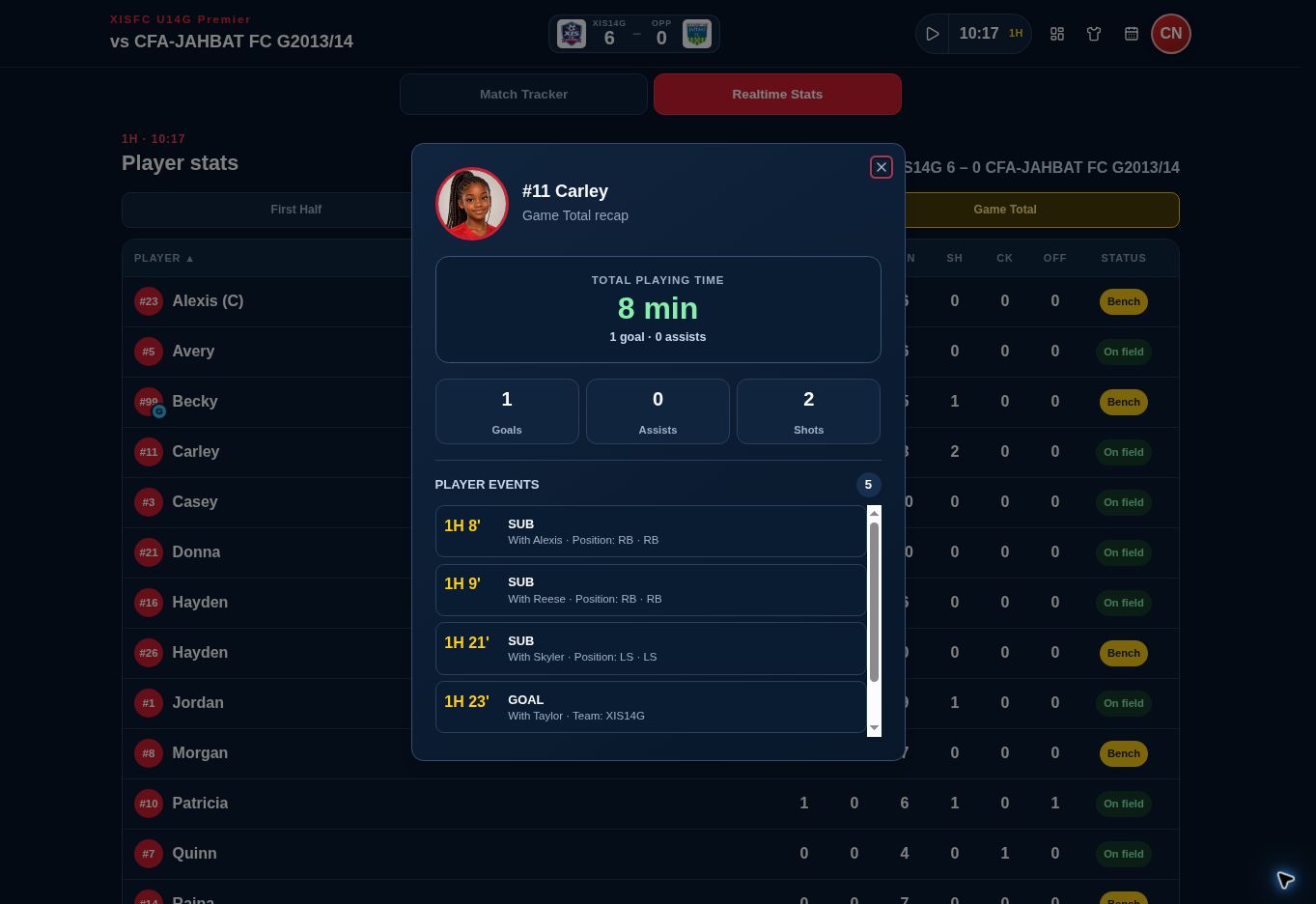
Task: Toggle Patricia's On field status badge
Action: point(1124,804)
